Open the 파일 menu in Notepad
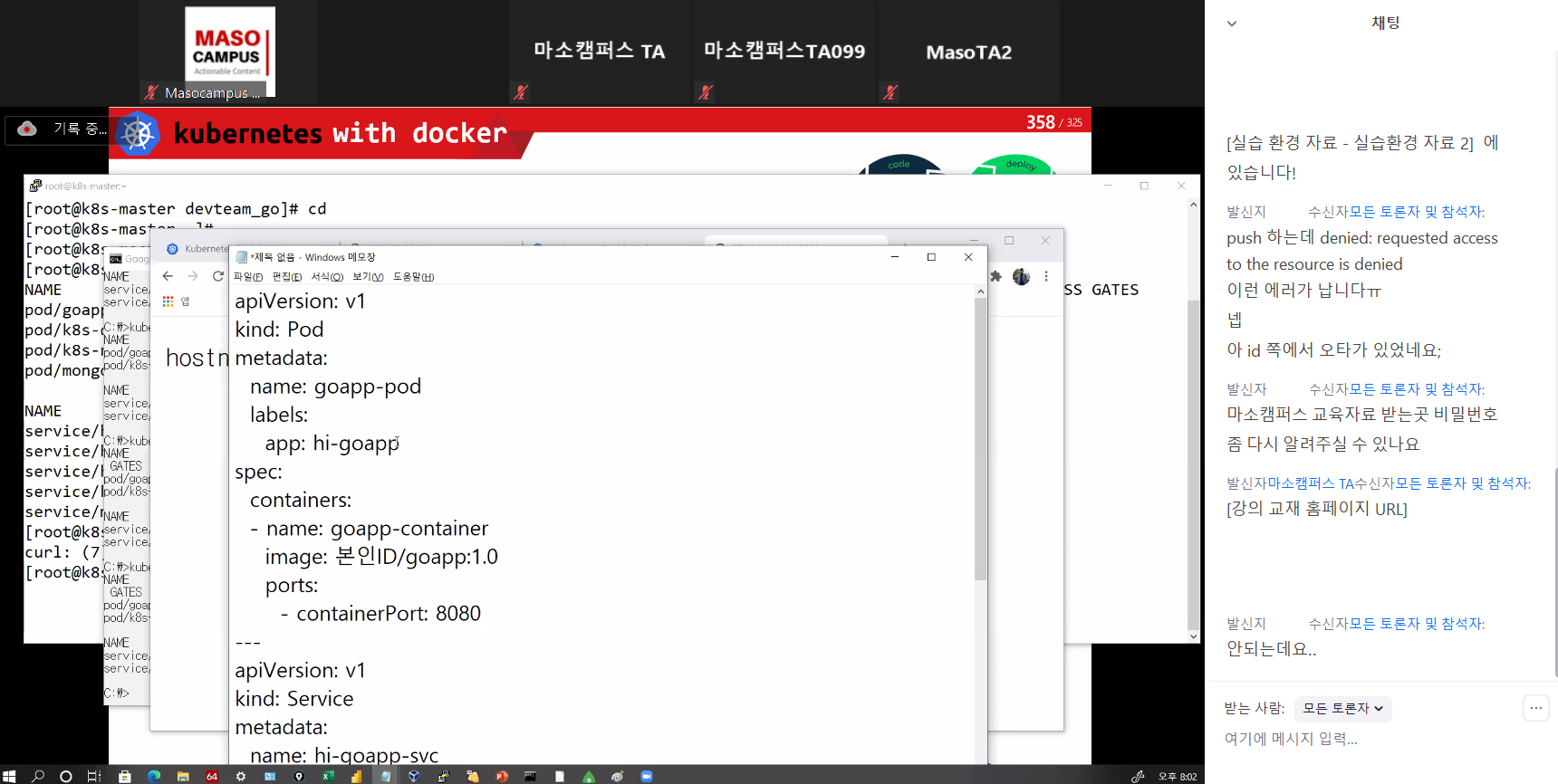1558x784 pixels. pyautogui.click(x=247, y=277)
